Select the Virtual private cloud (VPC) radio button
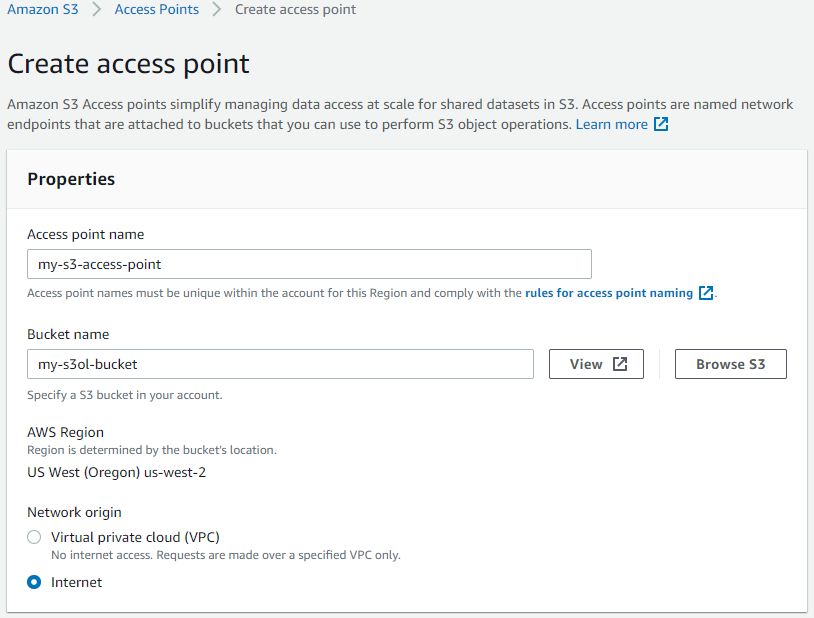This screenshot has width=814, height=618. point(33,537)
